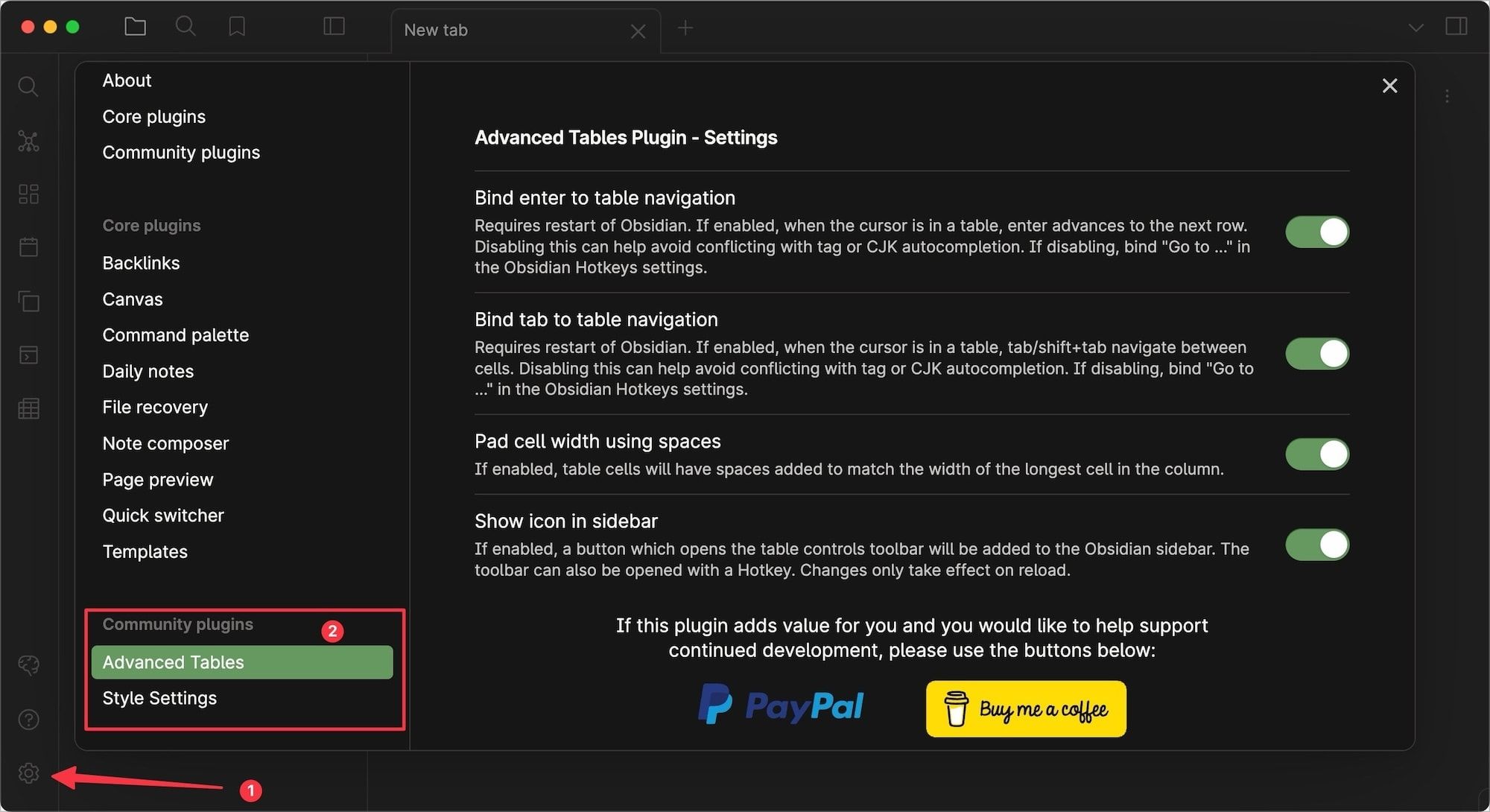Click the help question mark icon
The width and height of the screenshot is (1490, 812).
[x=28, y=720]
